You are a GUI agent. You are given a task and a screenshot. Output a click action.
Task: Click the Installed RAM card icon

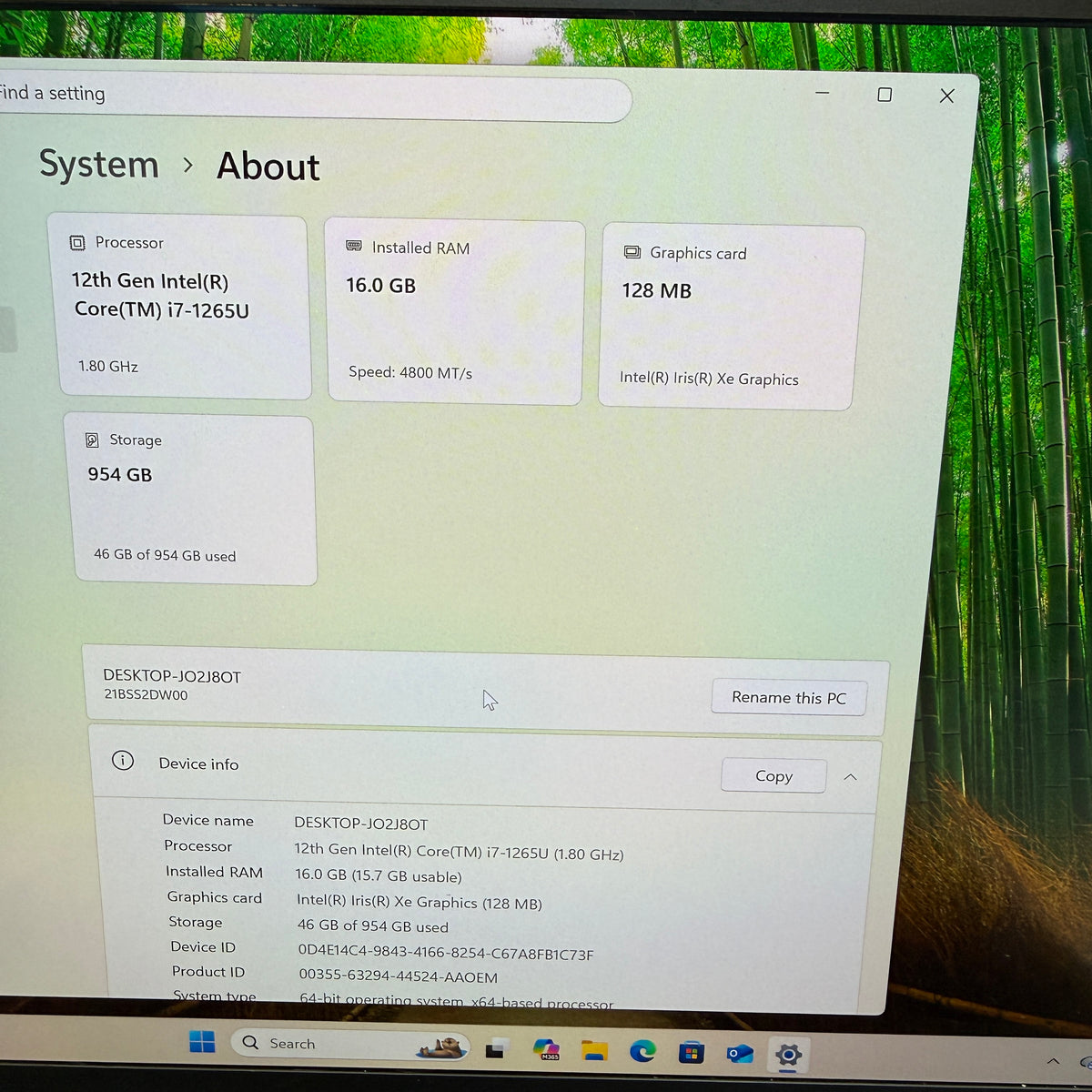[x=354, y=247]
